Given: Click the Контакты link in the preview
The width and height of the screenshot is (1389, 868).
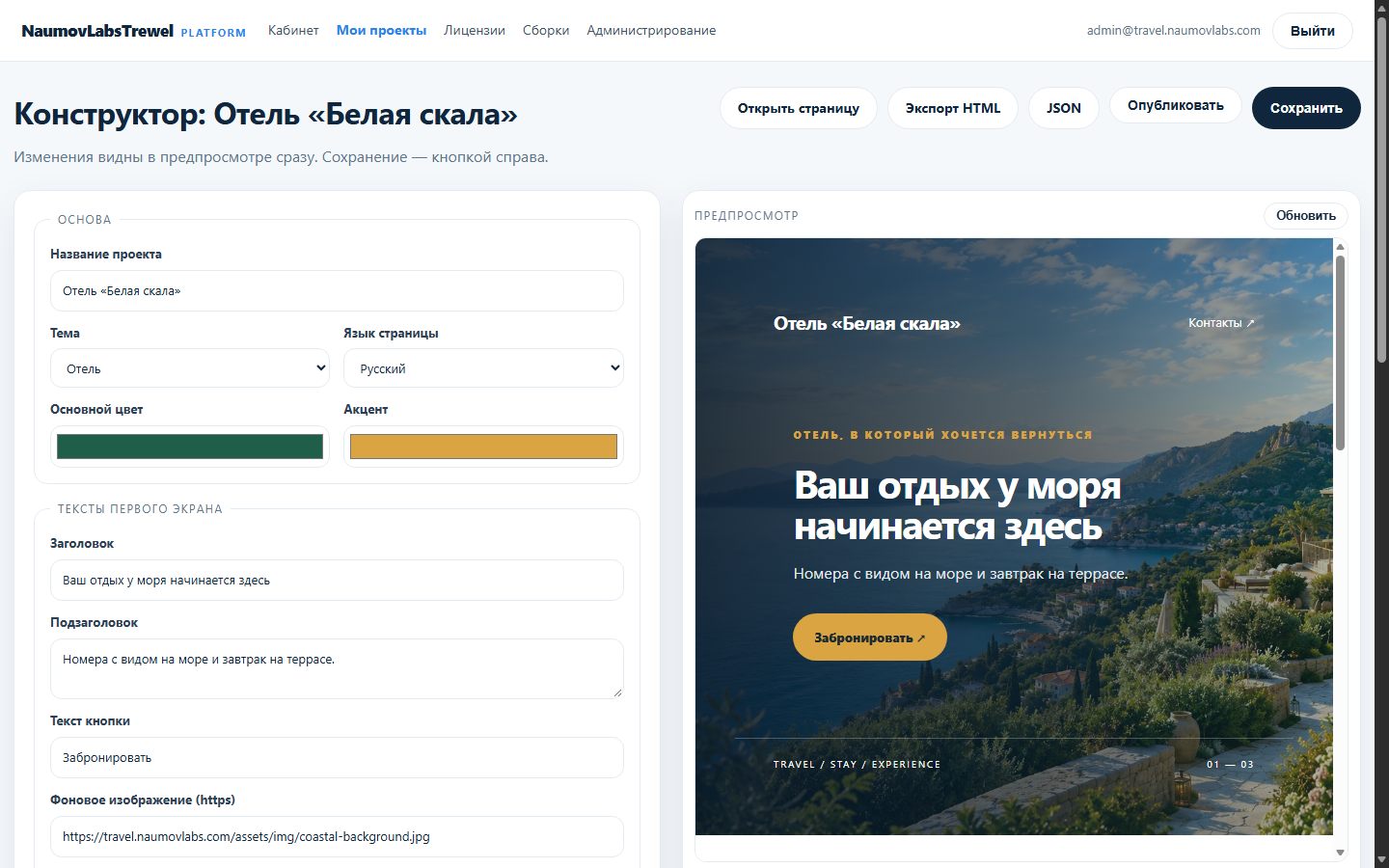Looking at the screenshot, I should click(1221, 323).
